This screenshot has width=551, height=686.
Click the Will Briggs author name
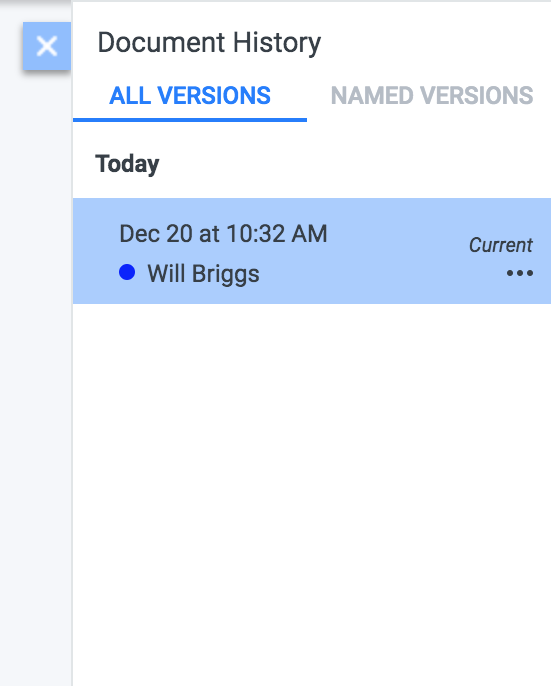coord(204,274)
